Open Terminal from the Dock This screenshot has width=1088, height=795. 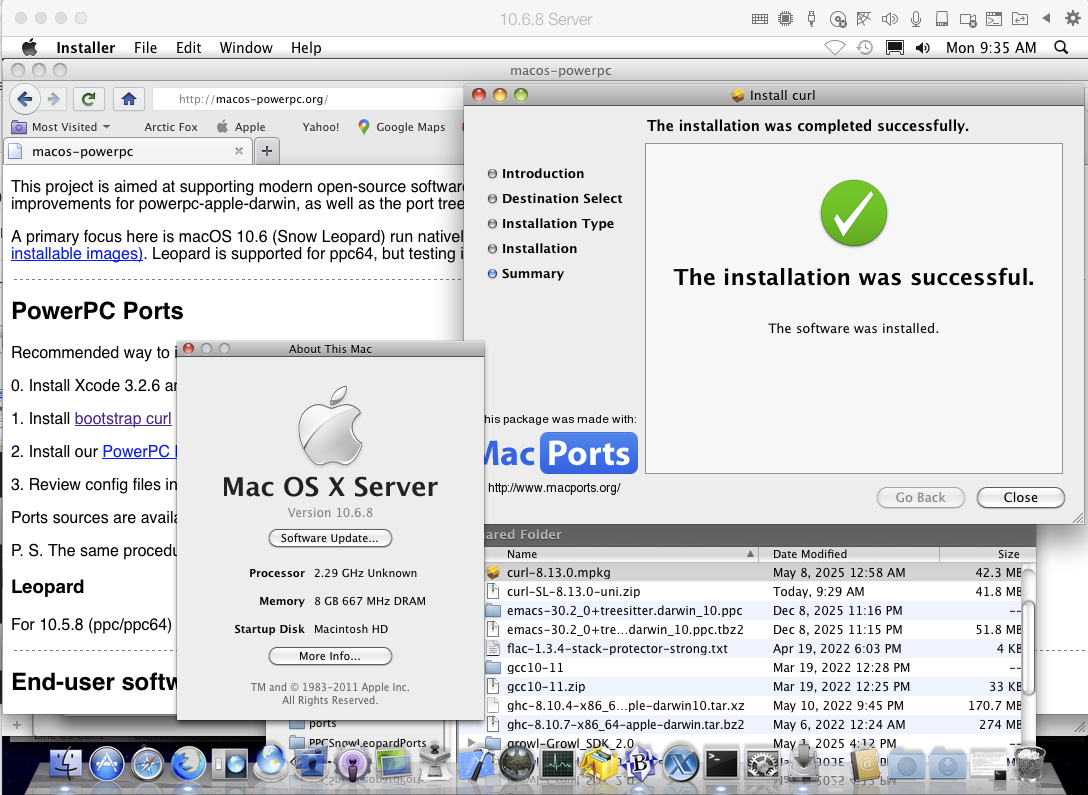click(x=722, y=764)
